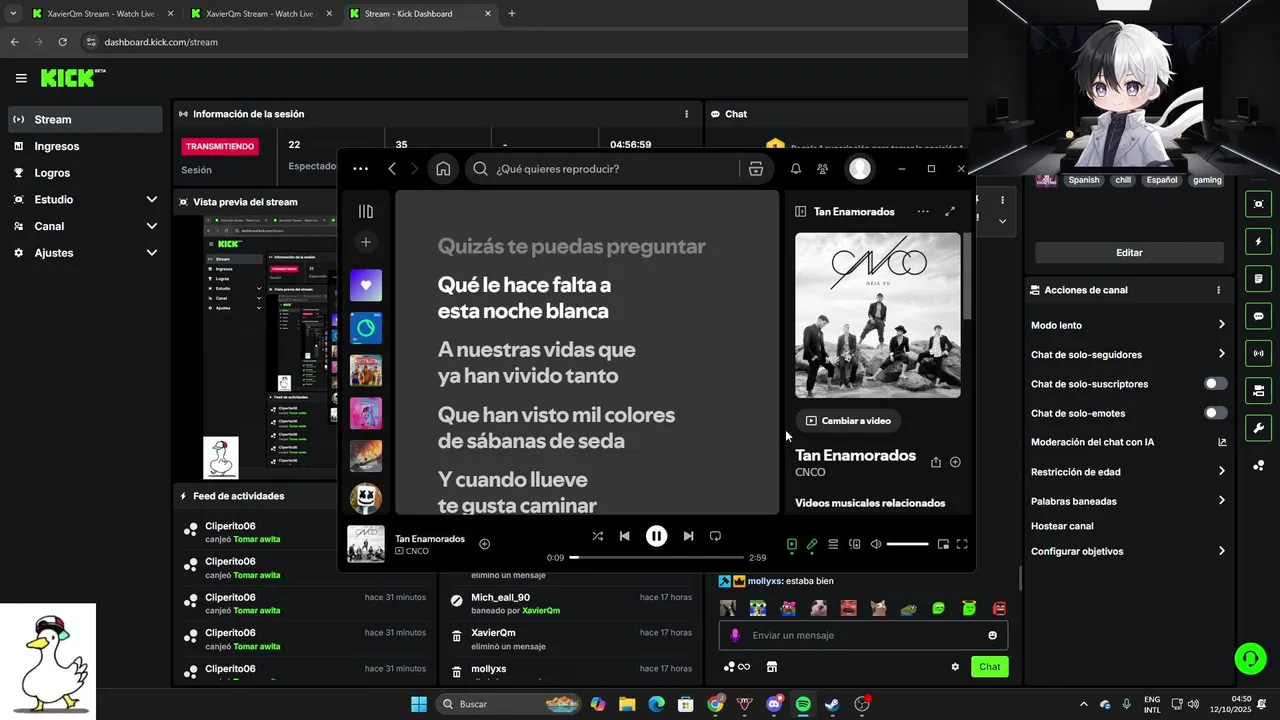Open Ingresos in Kick sidebar
This screenshot has height=720, width=1280.
tap(84, 146)
